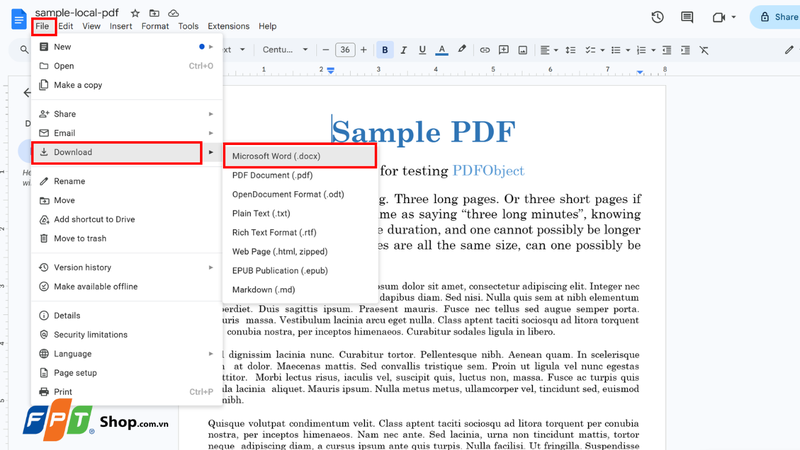Insert an image from toolbar
The width and height of the screenshot is (800, 450).
click(522, 50)
